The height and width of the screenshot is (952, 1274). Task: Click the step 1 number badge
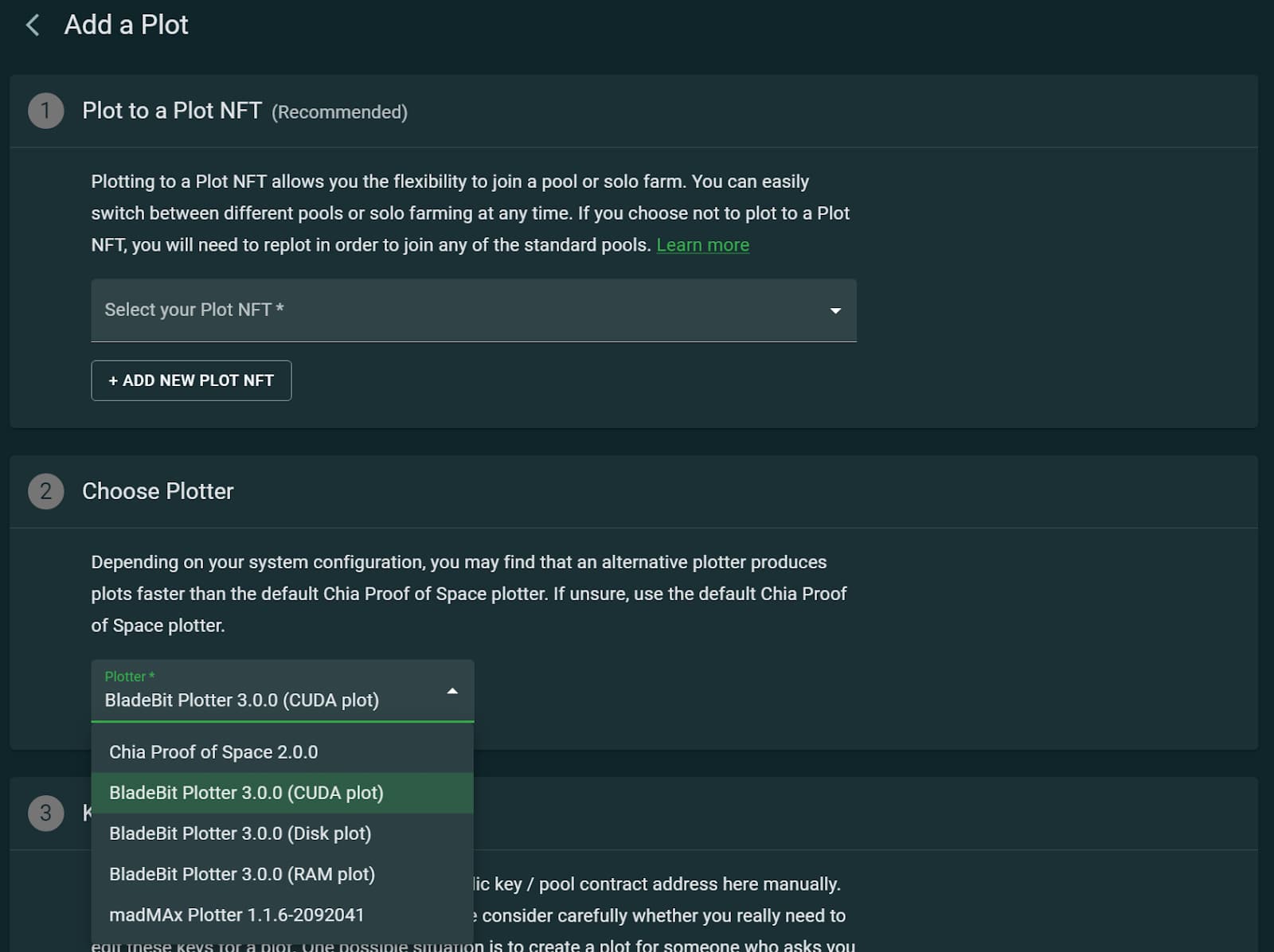pyautogui.click(x=45, y=111)
